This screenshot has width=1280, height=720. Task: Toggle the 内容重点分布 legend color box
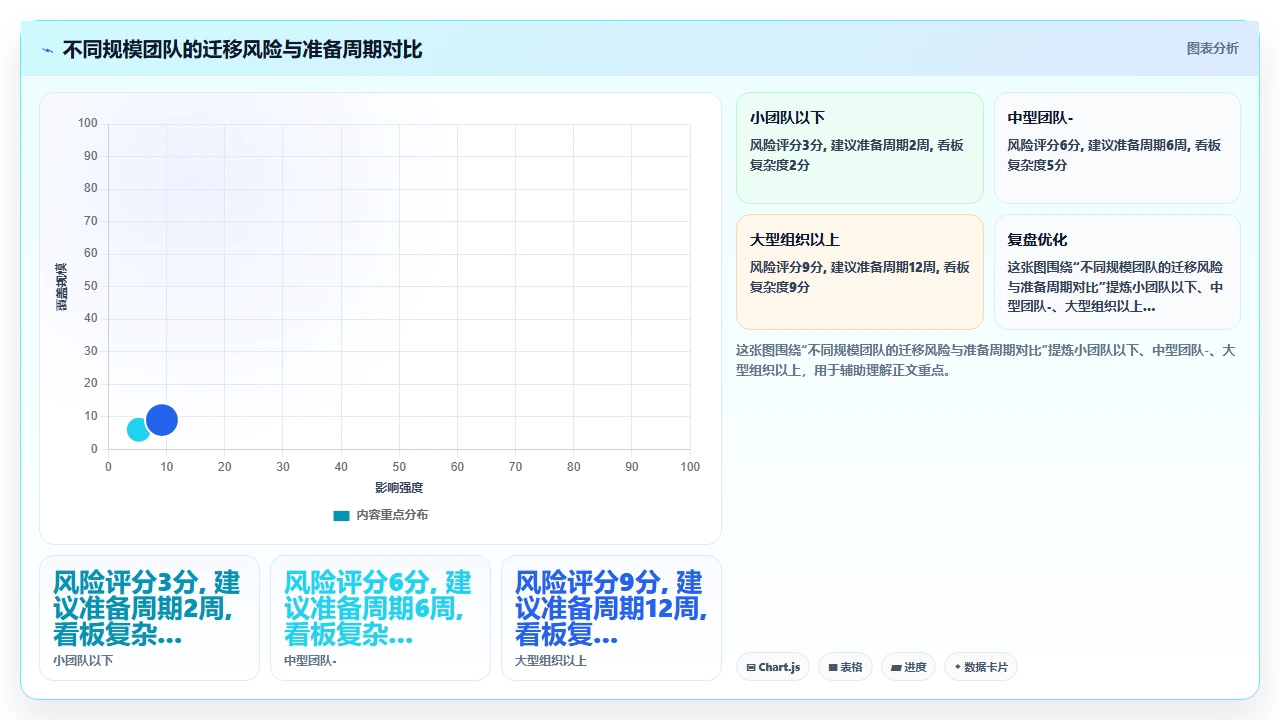(341, 515)
